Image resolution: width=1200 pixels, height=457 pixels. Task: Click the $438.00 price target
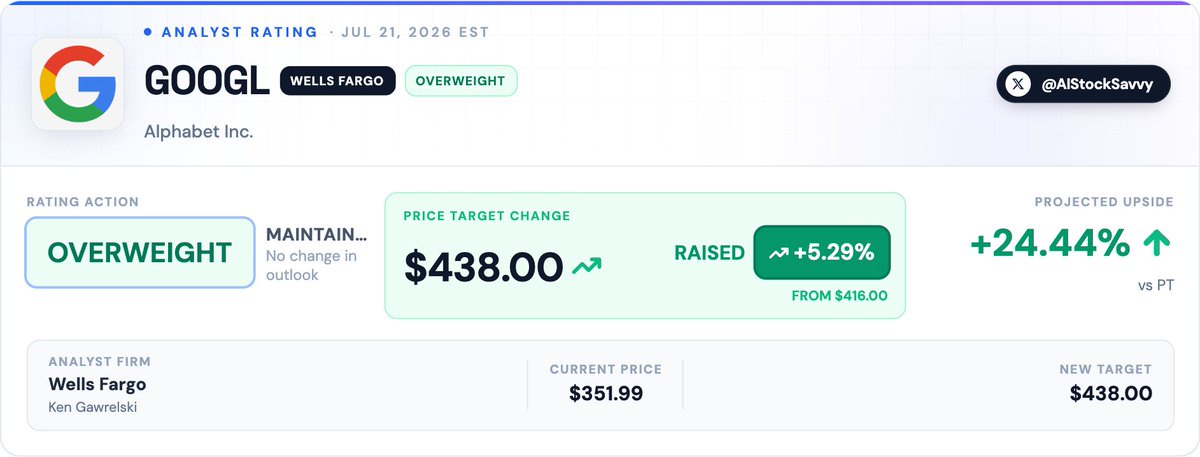click(484, 267)
